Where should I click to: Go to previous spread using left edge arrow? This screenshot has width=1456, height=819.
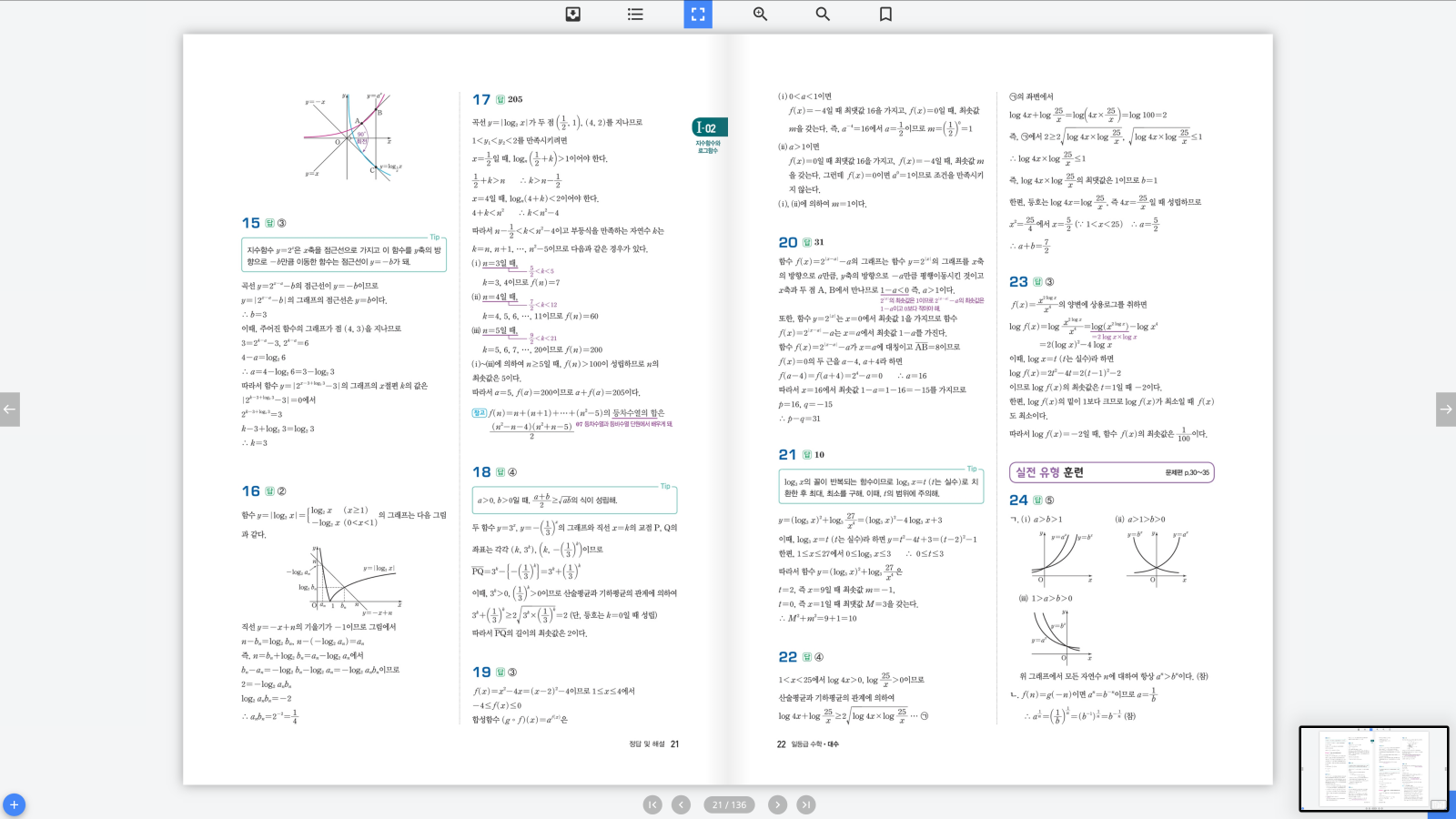[x=10, y=409]
